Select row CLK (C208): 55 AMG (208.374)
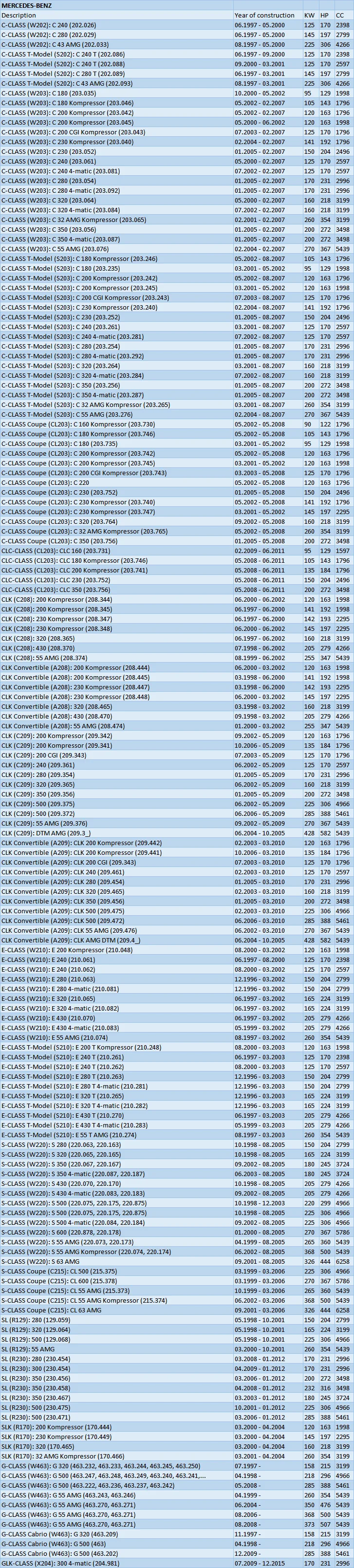 pyautogui.click(x=177, y=658)
